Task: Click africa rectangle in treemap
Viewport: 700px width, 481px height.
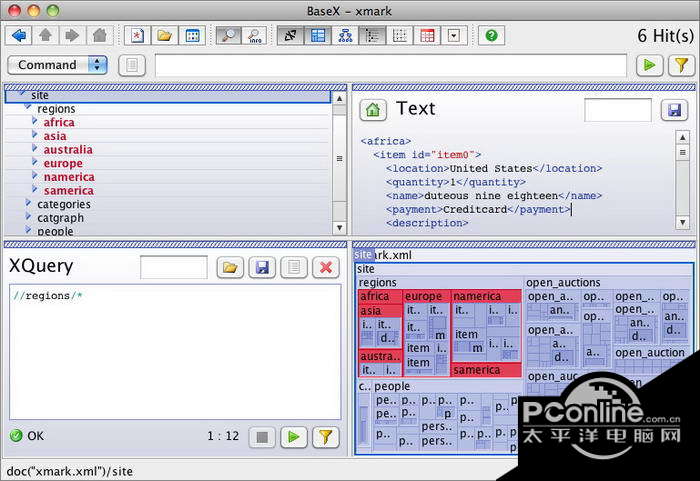Action: [379, 297]
